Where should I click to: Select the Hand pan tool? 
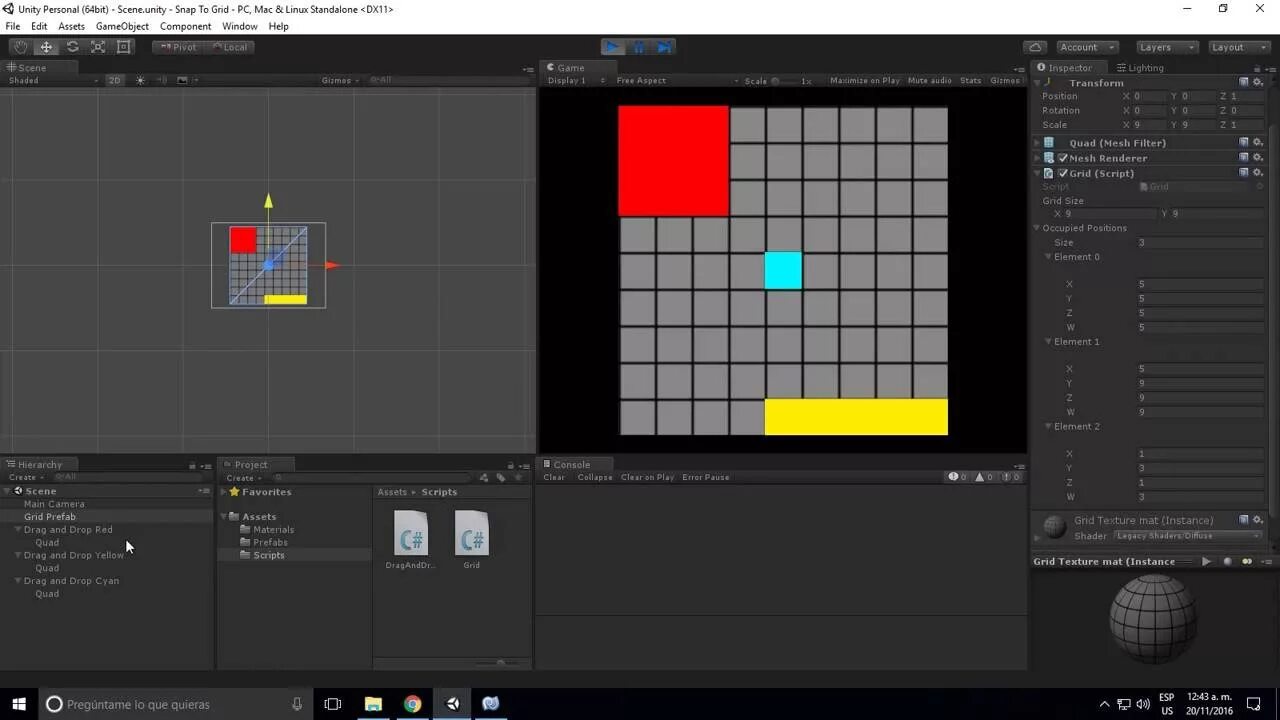coord(20,47)
